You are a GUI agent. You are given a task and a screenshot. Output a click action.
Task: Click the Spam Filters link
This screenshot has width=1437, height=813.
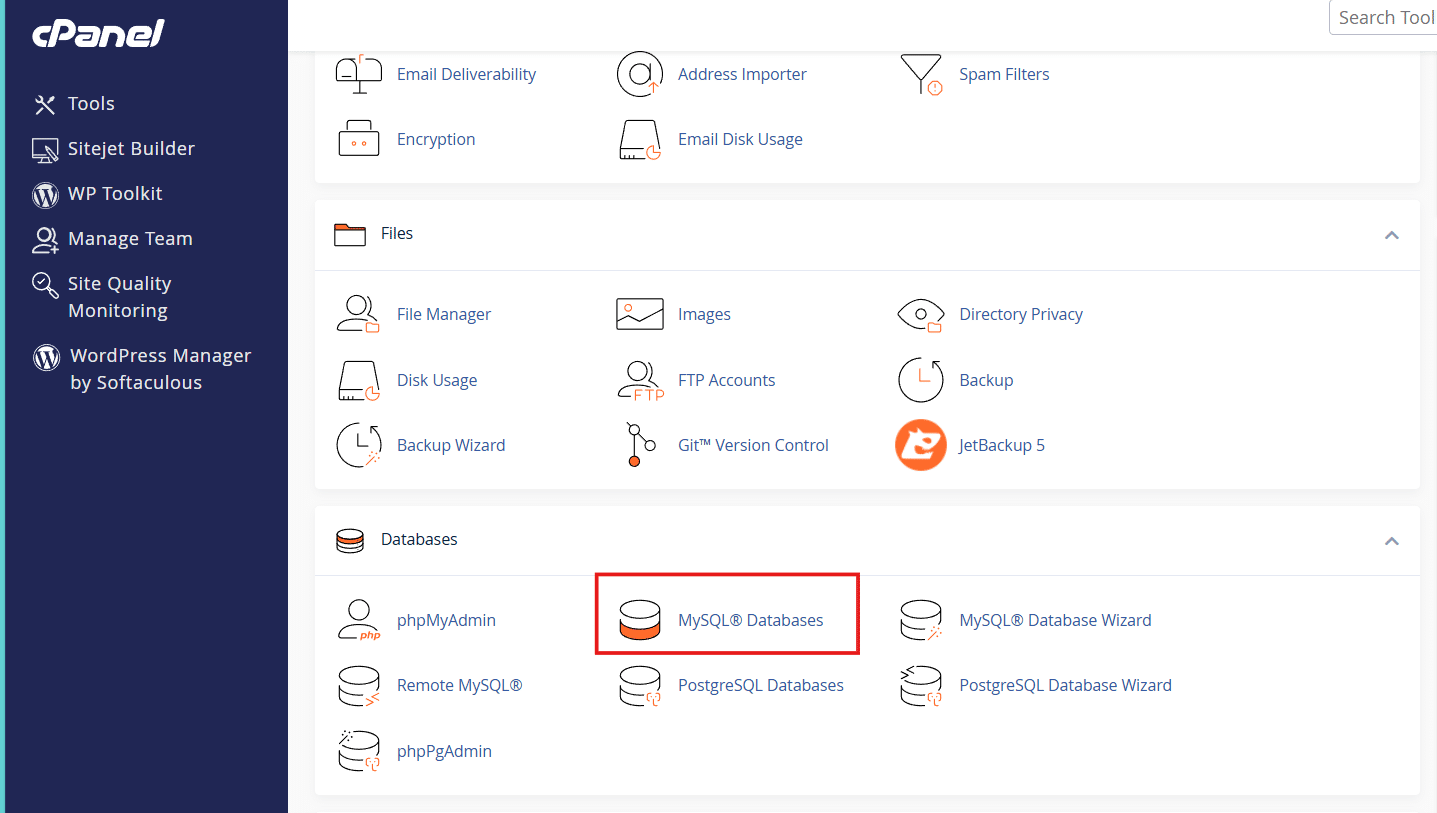[1004, 74]
